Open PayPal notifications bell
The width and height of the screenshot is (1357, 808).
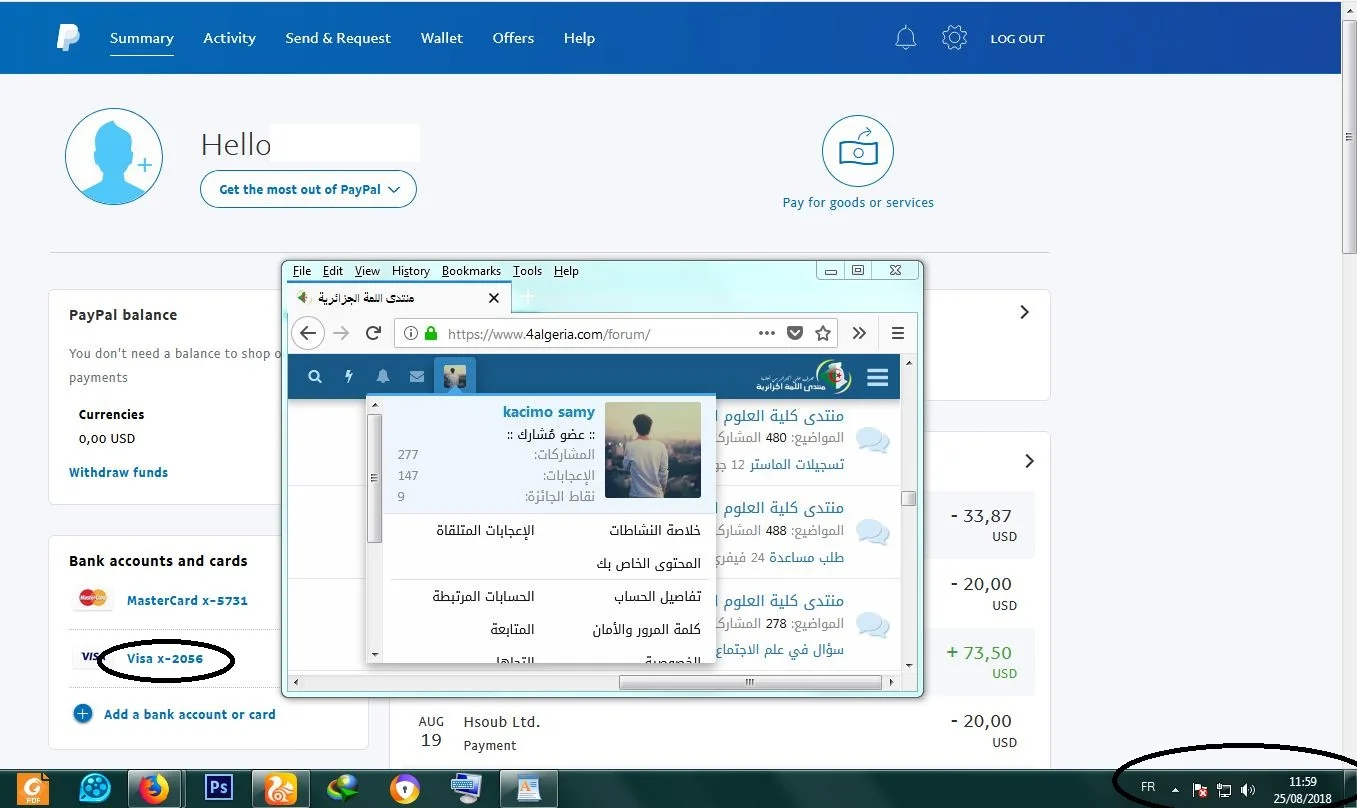(x=905, y=38)
